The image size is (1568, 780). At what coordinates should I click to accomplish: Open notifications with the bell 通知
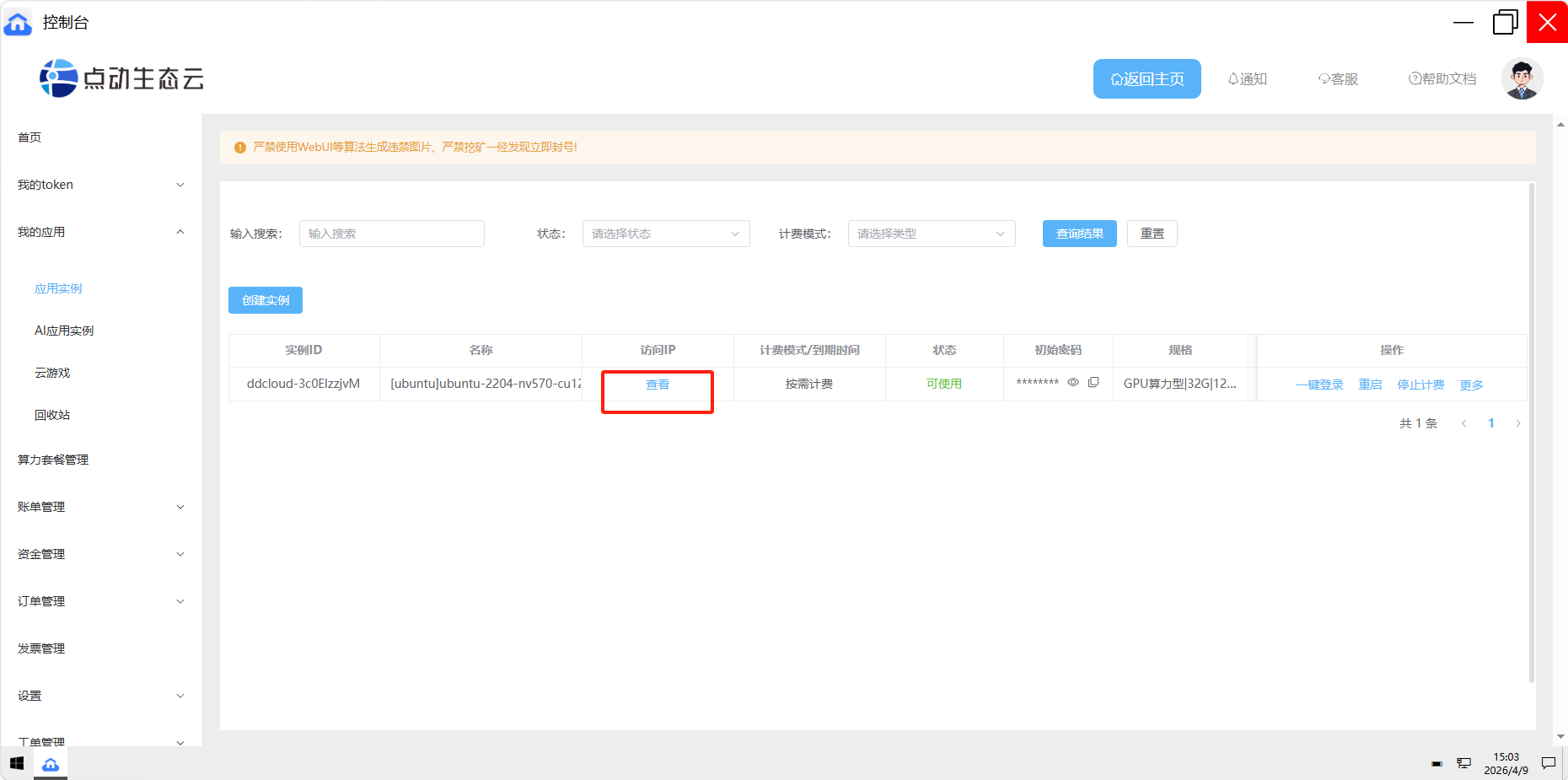coord(1247,79)
